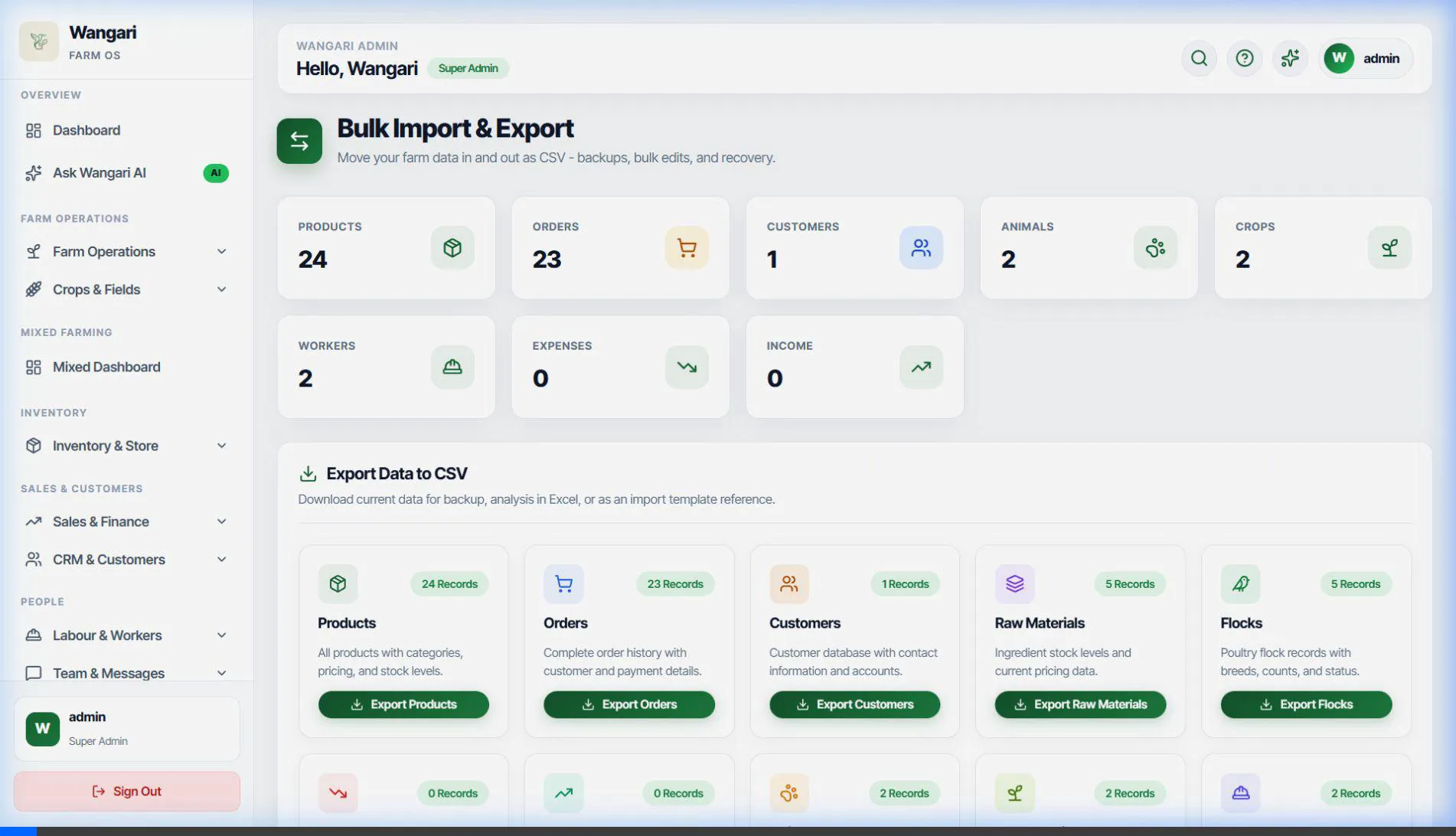Viewport: 1456px width, 836px height.
Task: Click the green AI badge in sidebar
Action: tap(216, 173)
